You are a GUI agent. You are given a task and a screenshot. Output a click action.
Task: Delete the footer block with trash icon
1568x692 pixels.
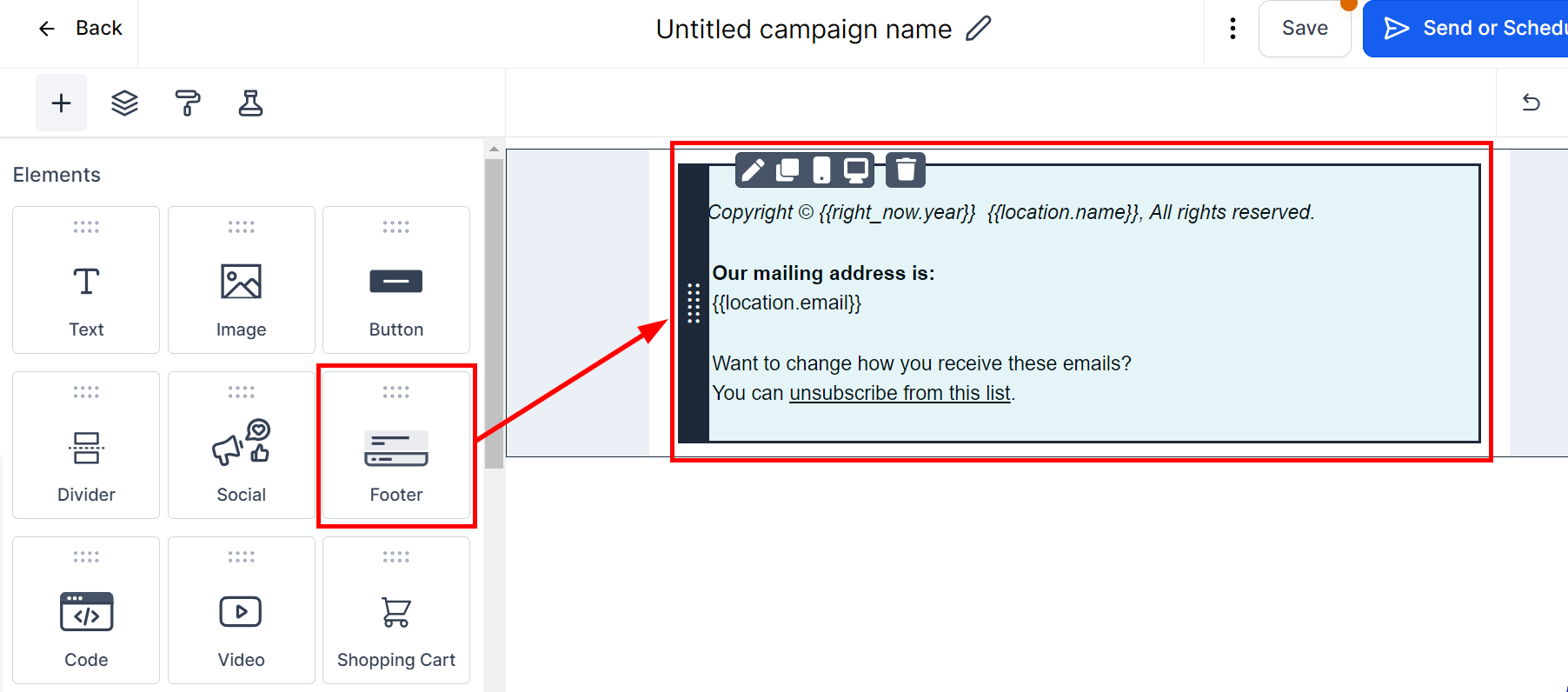(x=906, y=170)
